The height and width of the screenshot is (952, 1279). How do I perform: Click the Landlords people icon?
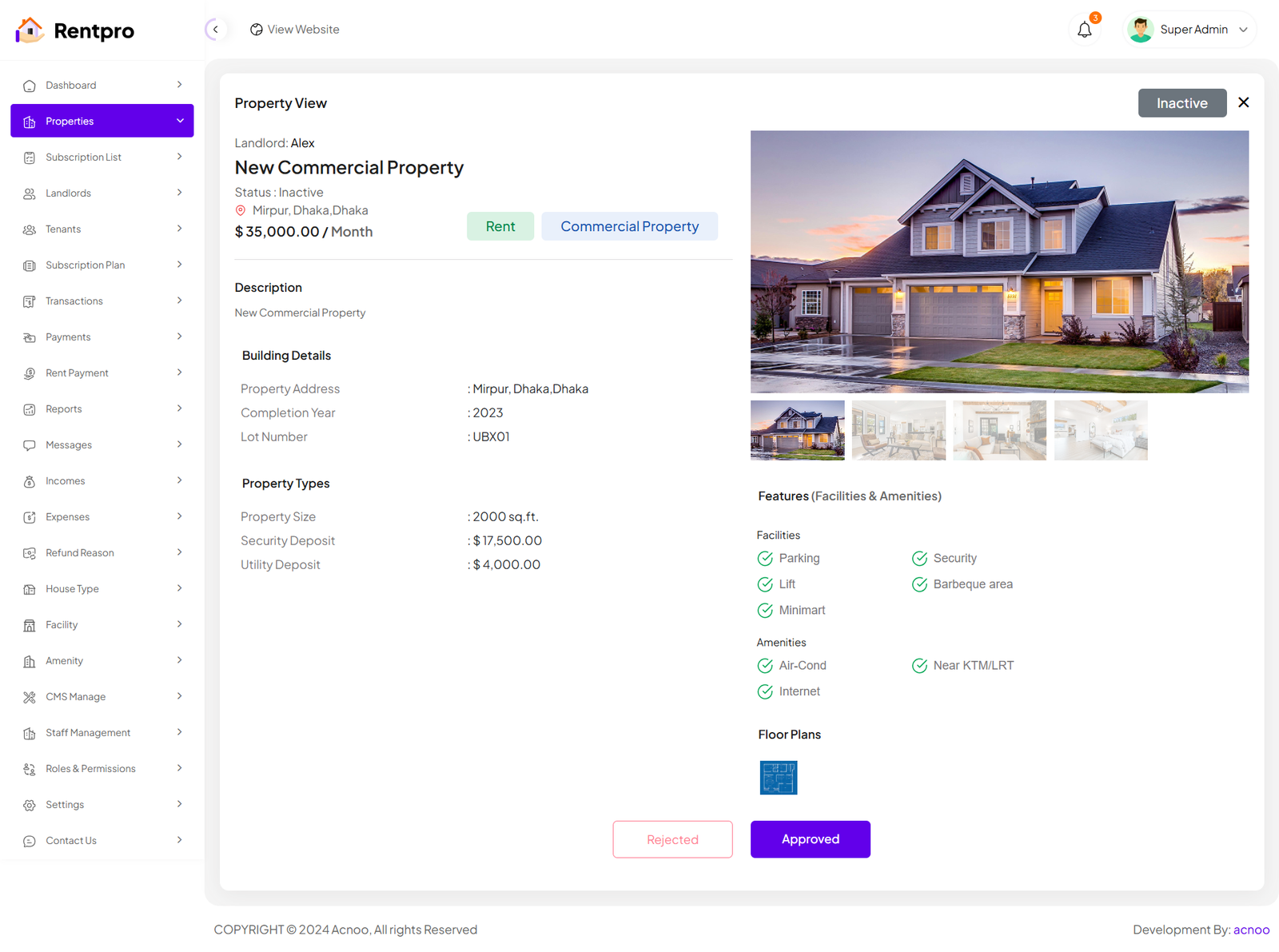[x=30, y=193]
